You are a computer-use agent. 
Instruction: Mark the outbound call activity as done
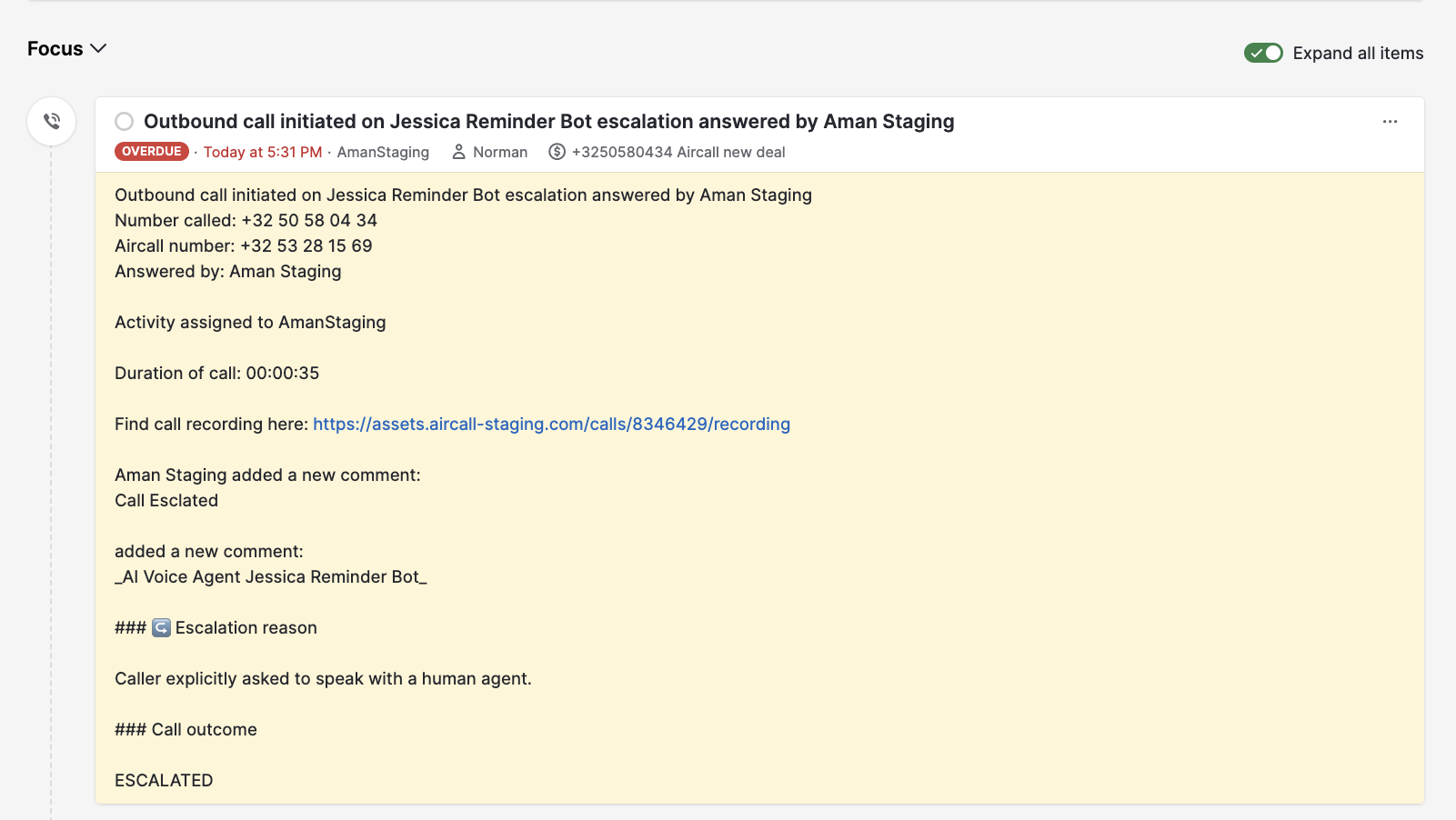[x=125, y=122]
